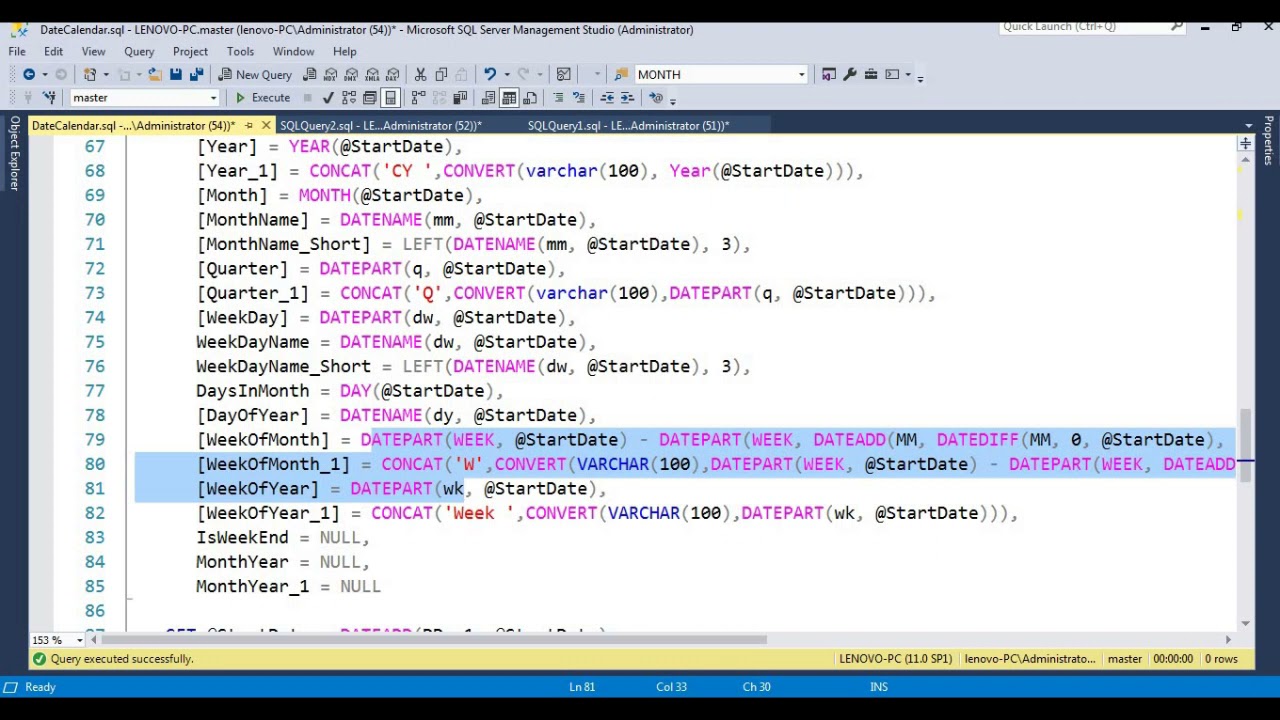The height and width of the screenshot is (720, 1280).
Task: Open the active documents list dropdown arrow
Action: click(1248, 126)
